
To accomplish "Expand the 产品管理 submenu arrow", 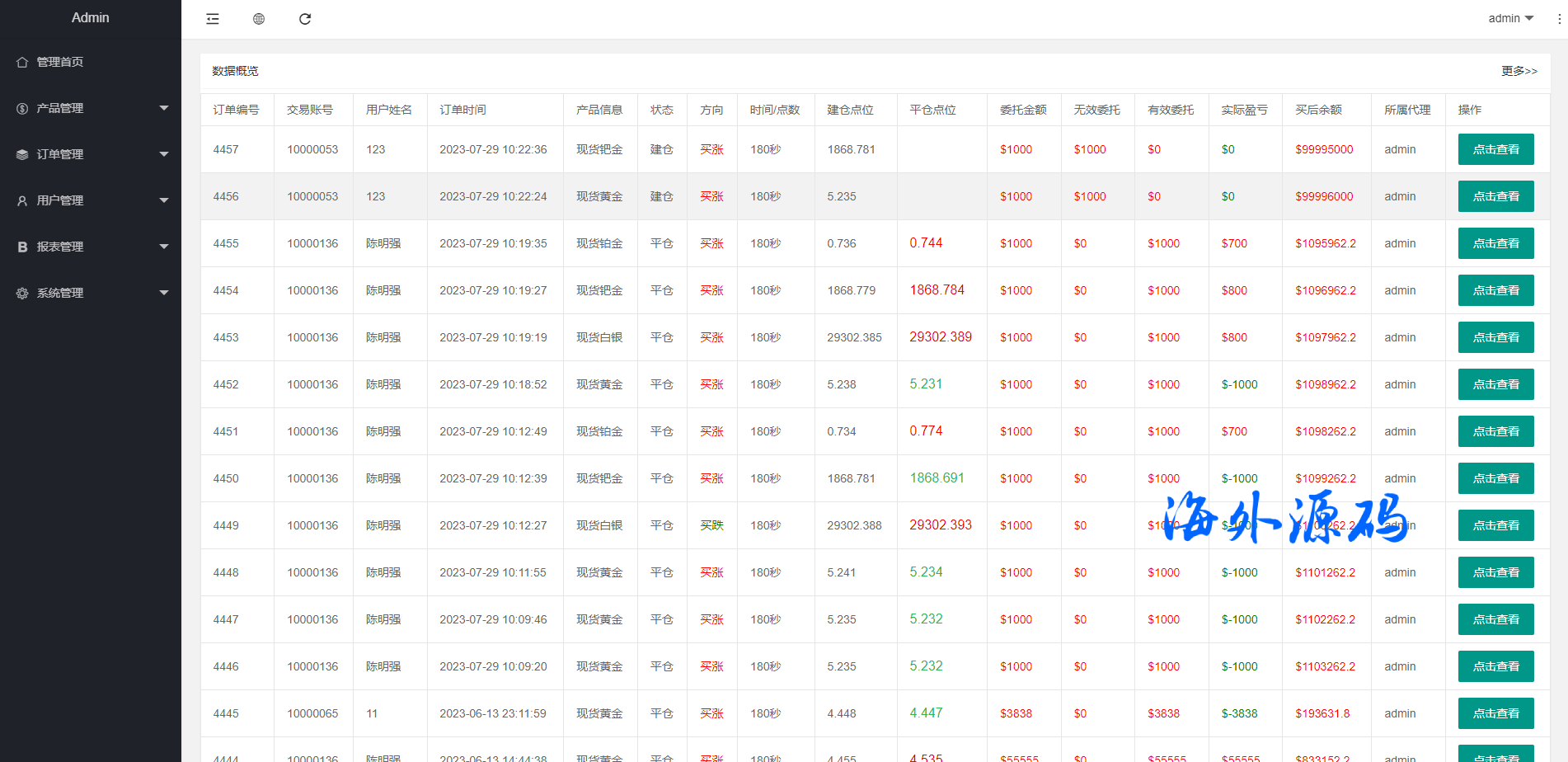I will point(164,108).
